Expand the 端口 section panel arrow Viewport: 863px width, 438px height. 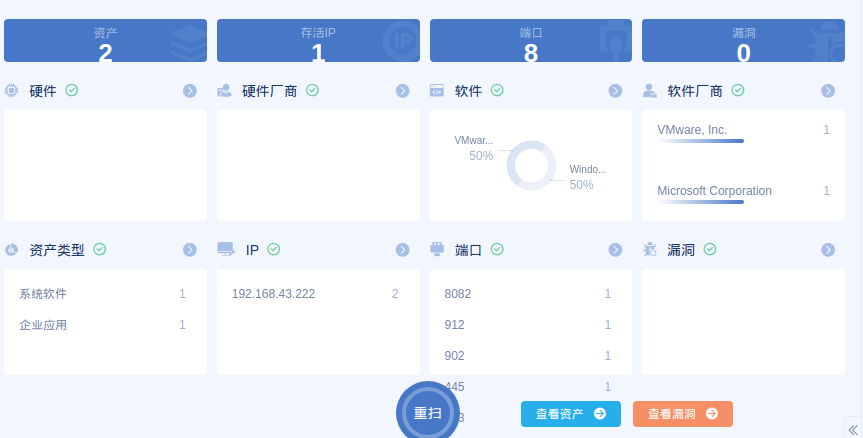(615, 250)
